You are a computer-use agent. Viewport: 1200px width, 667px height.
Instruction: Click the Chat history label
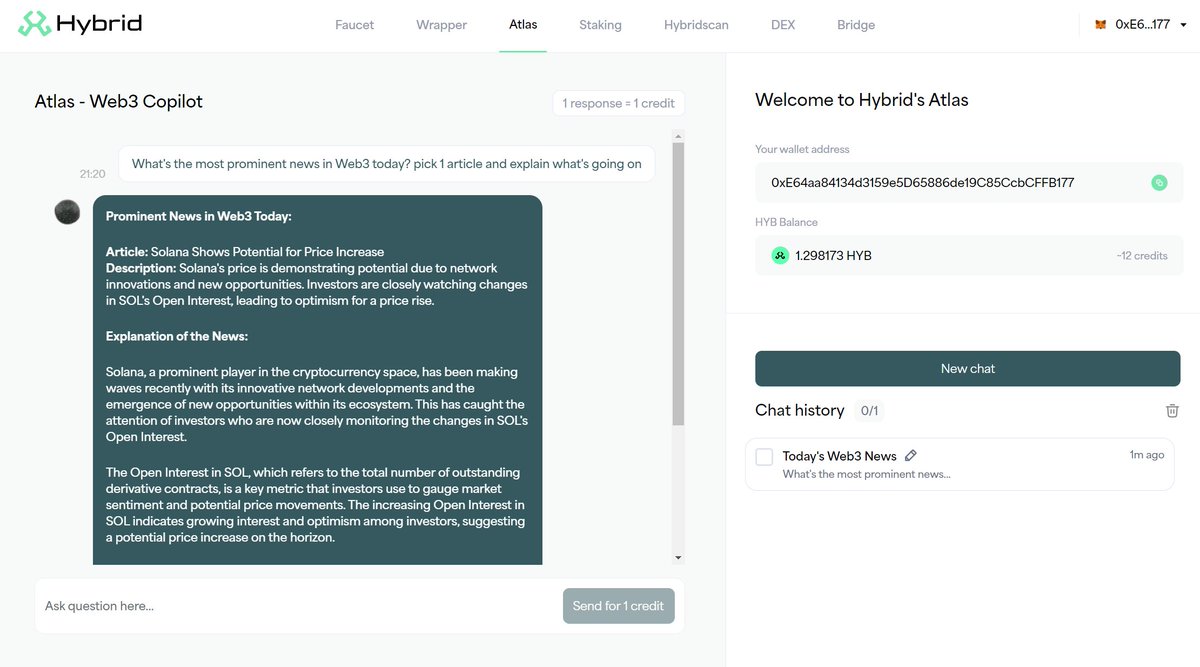click(799, 410)
